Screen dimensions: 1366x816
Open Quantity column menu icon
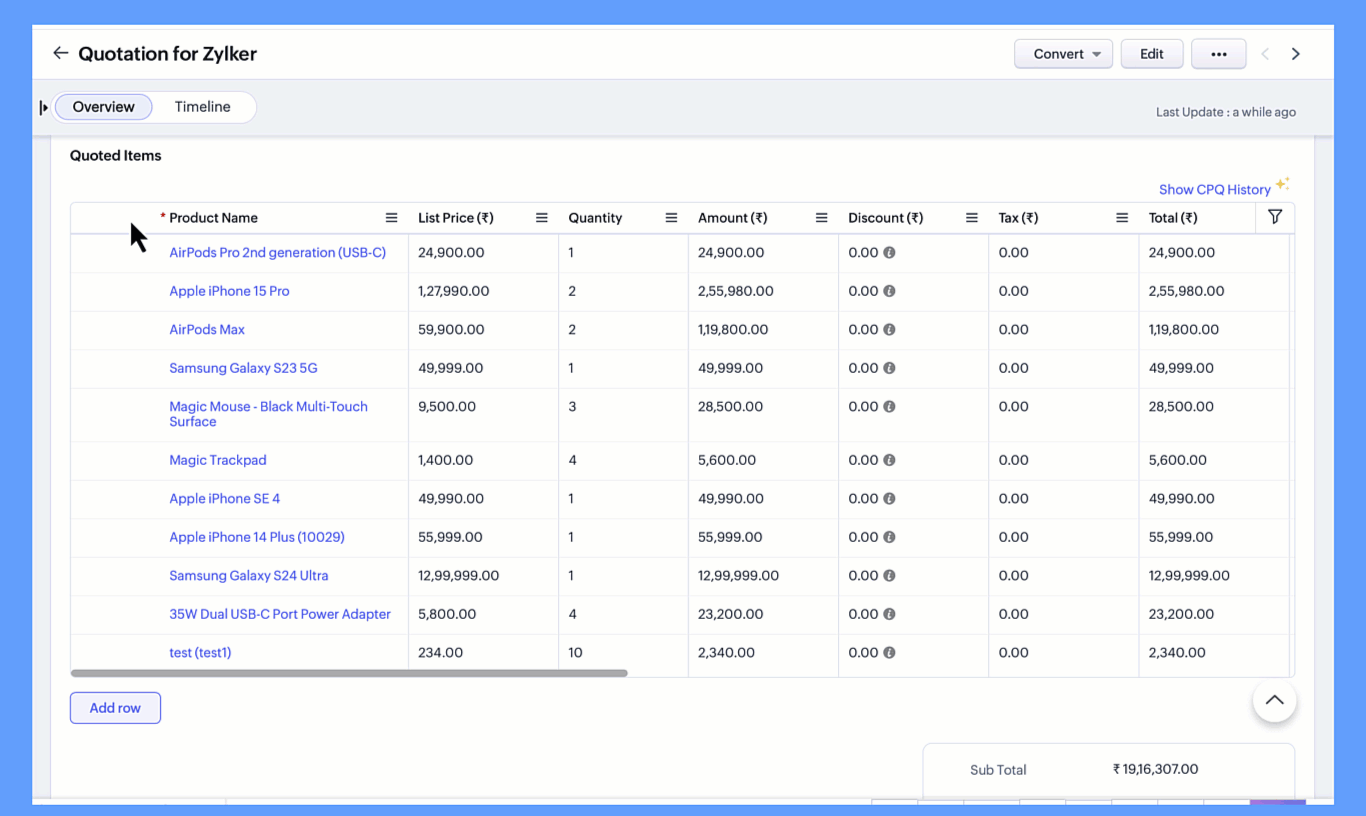point(671,218)
